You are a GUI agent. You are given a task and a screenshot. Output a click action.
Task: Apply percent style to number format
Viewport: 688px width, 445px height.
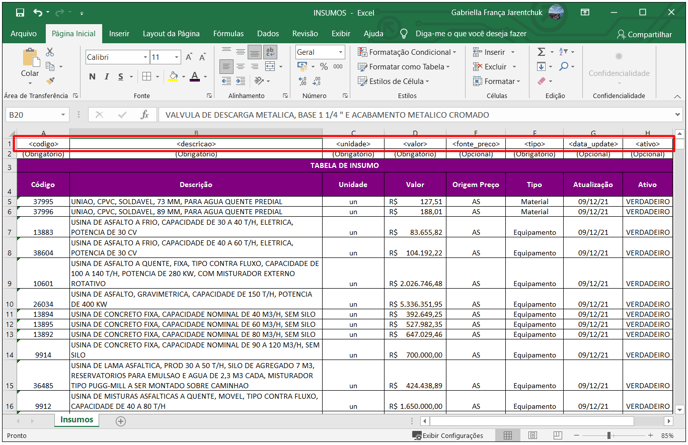(x=323, y=67)
